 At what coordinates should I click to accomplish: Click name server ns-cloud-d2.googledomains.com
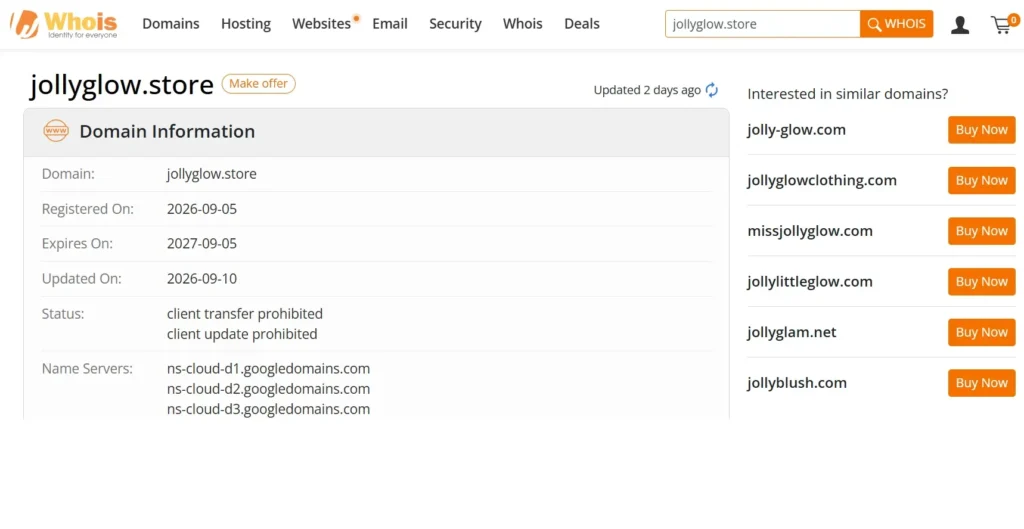268,389
